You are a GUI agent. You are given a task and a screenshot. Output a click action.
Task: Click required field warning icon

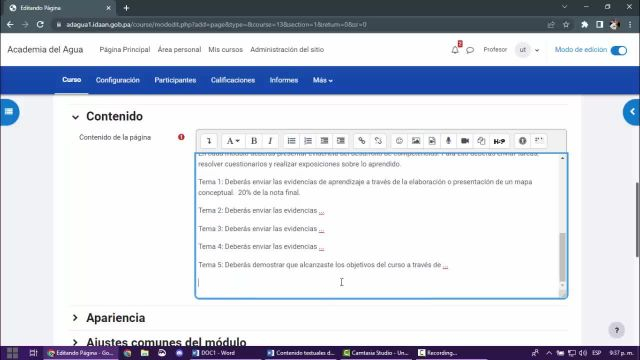click(x=181, y=137)
